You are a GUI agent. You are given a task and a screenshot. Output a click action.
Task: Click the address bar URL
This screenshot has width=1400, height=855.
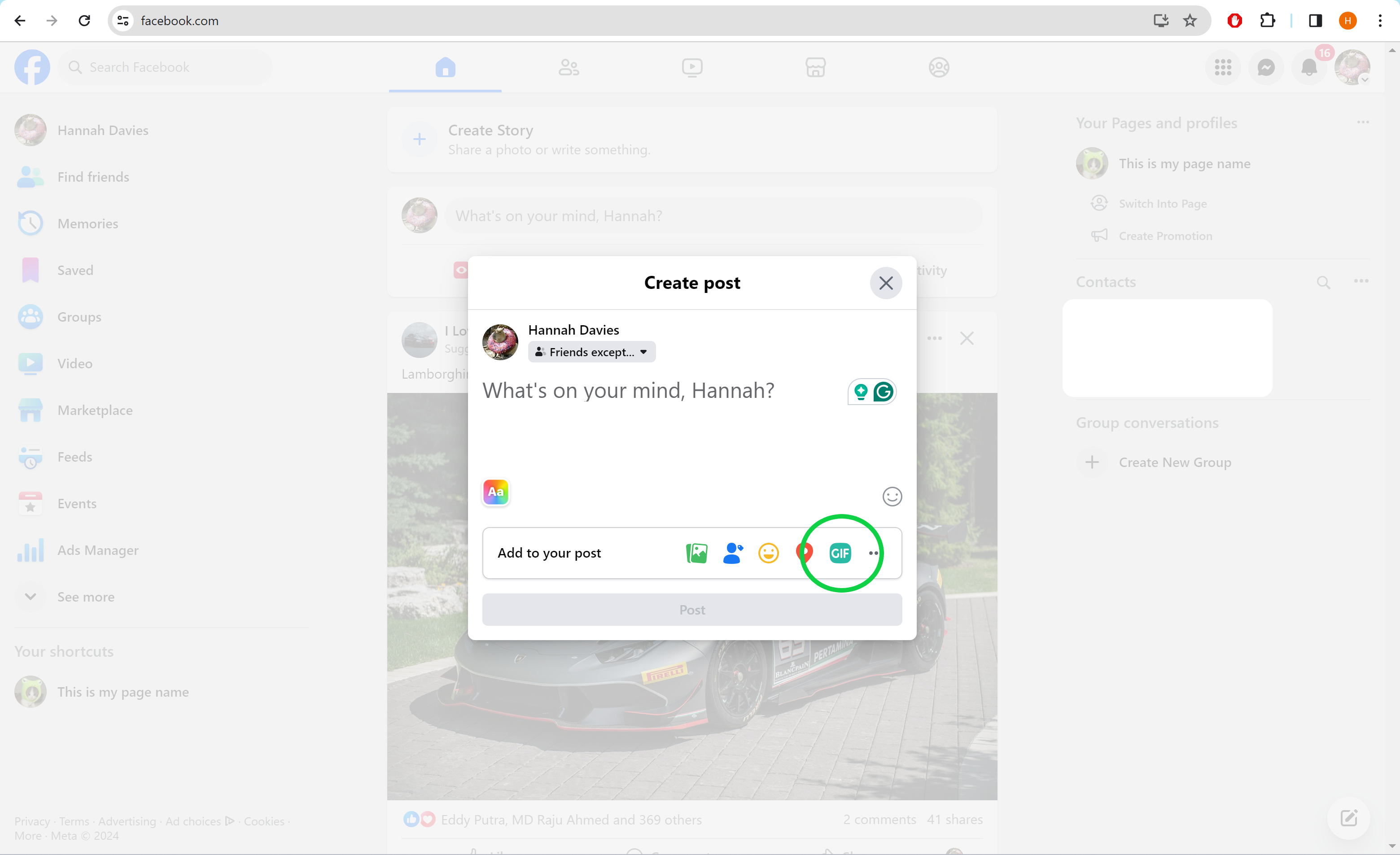pos(179,21)
